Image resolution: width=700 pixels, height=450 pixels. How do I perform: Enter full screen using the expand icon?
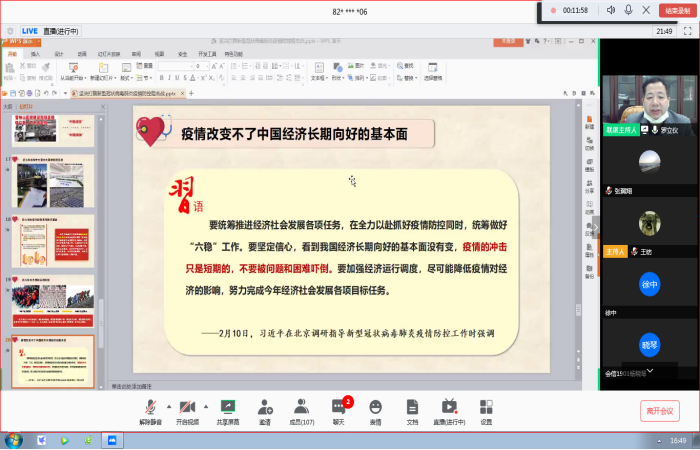688,31
